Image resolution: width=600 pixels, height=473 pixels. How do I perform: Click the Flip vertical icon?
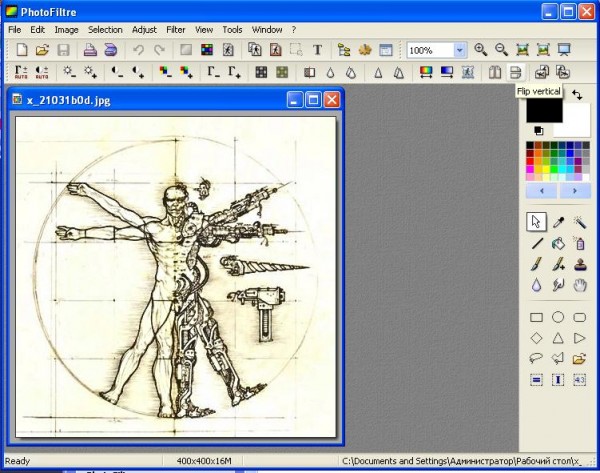click(x=515, y=72)
